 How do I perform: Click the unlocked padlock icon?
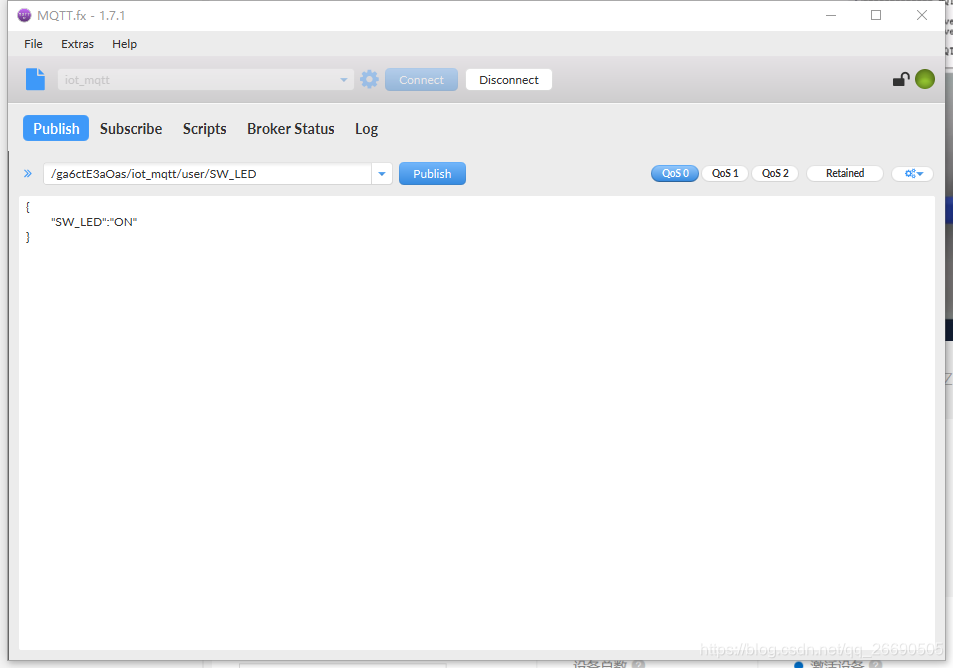[901, 79]
